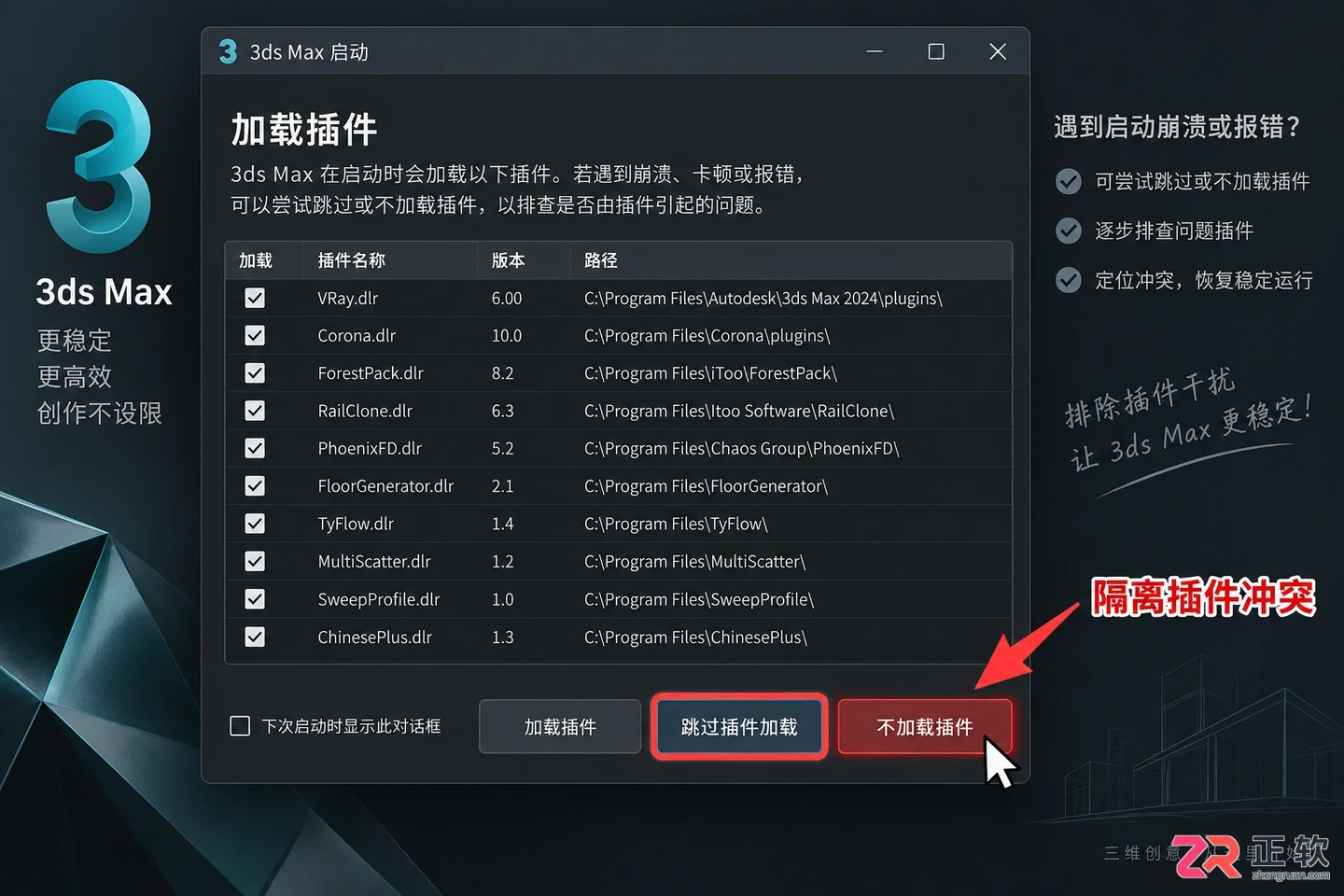This screenshot has width=1344, height=896.
Task: Maximize the 3ds Max 启动 window
Action: click(x=936, y=51)
